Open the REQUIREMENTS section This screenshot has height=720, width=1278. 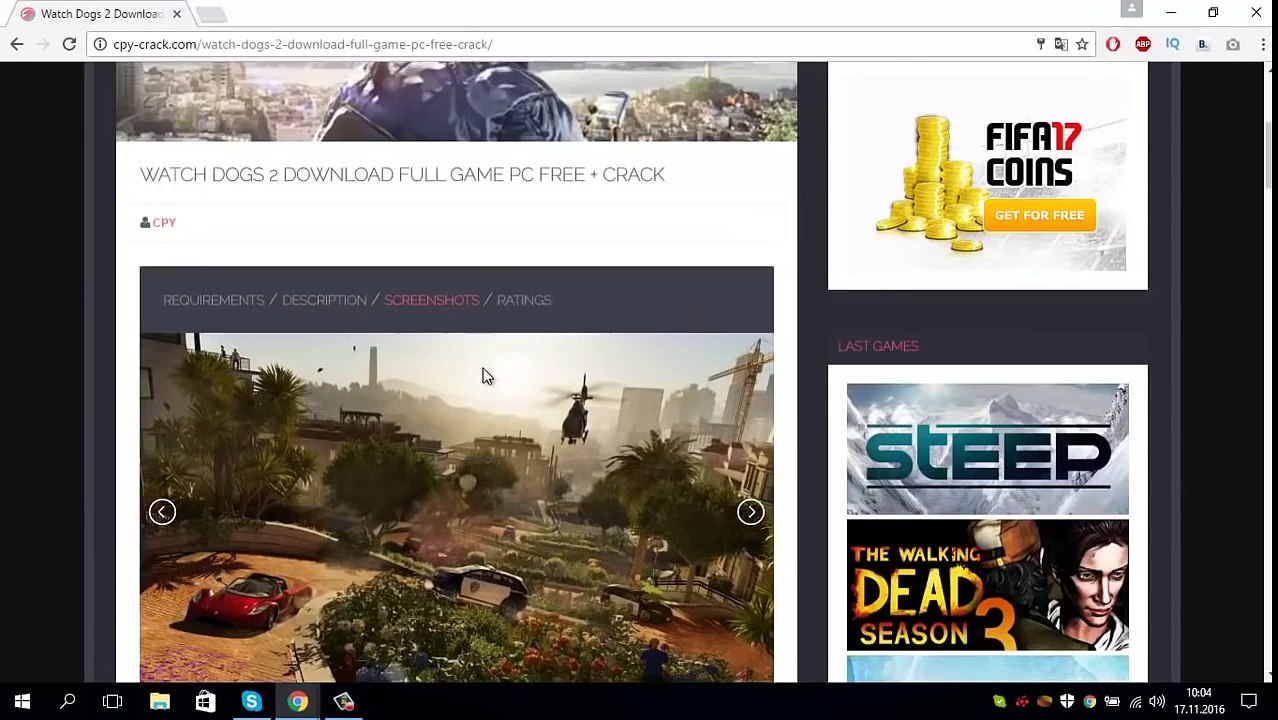214,300
